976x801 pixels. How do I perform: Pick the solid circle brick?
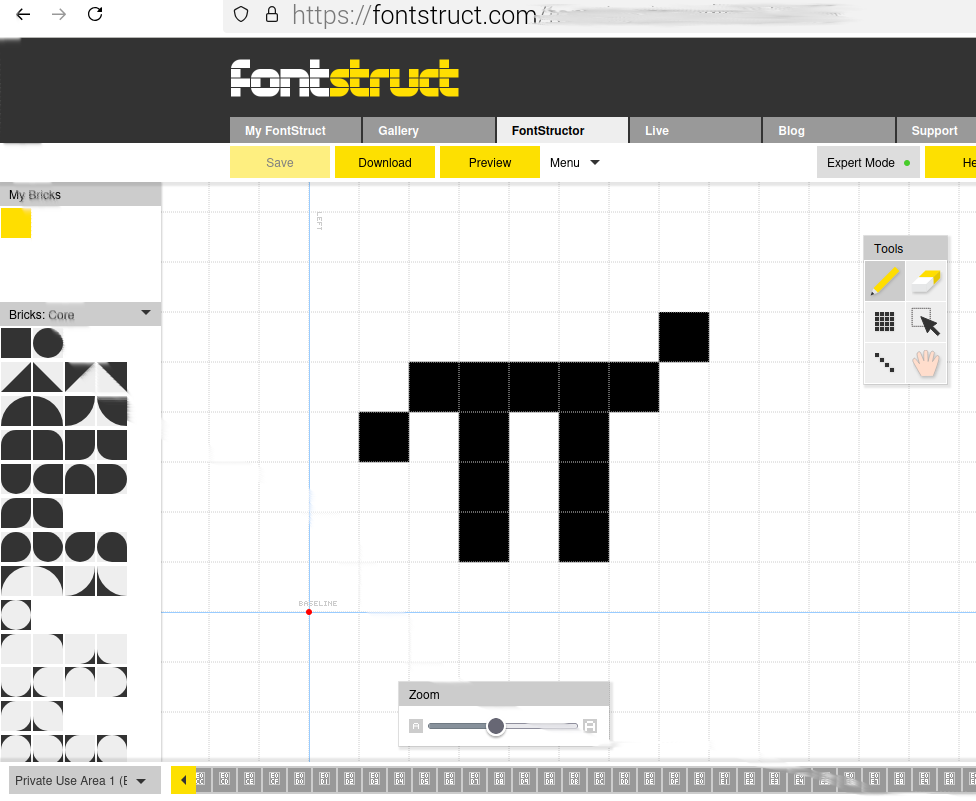(48, 344)
